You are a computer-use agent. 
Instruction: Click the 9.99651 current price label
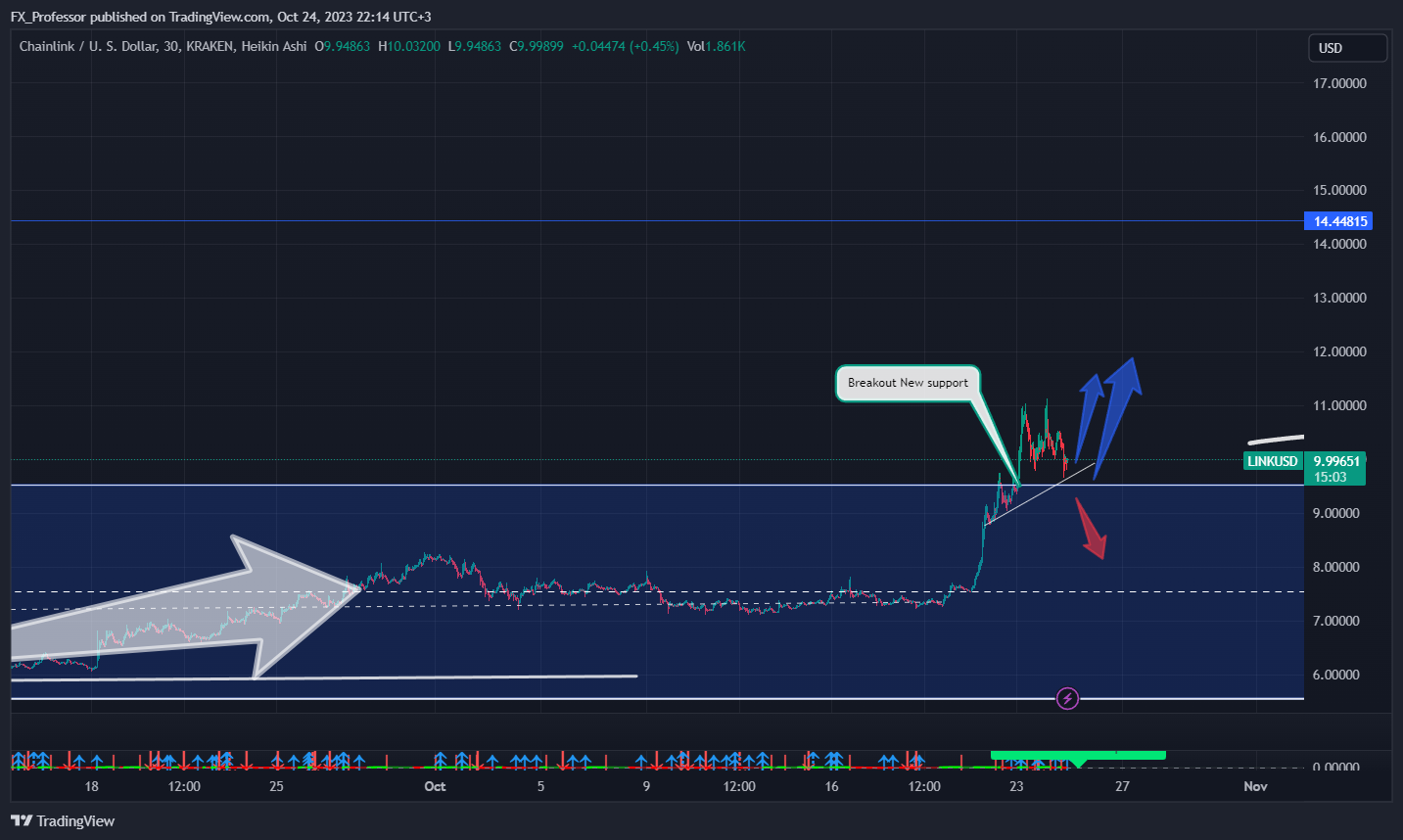pos(1336,461)
